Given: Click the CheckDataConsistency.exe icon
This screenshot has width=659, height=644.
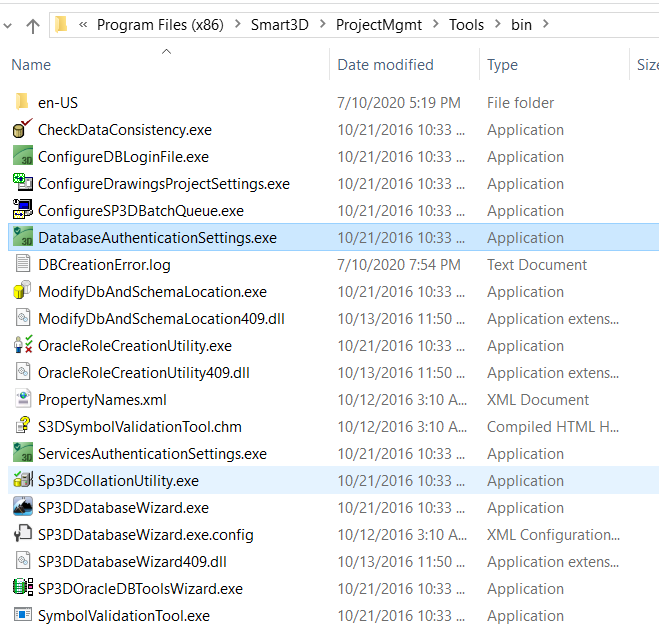Looking at the screenshot, I should (x=22, y=129).
